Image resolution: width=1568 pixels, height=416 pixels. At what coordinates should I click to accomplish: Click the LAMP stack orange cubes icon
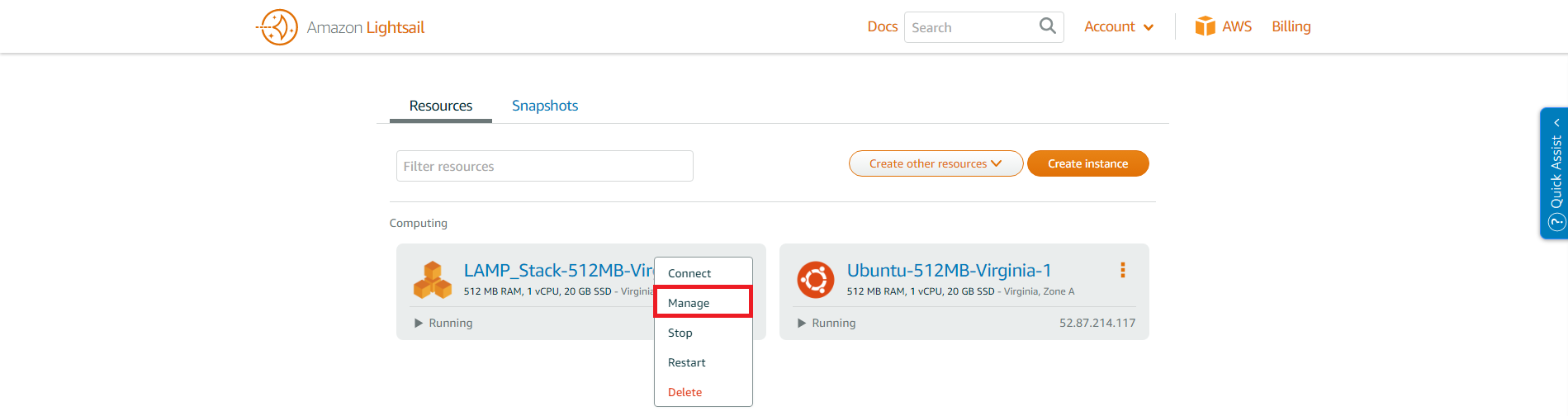pos(433,280)
